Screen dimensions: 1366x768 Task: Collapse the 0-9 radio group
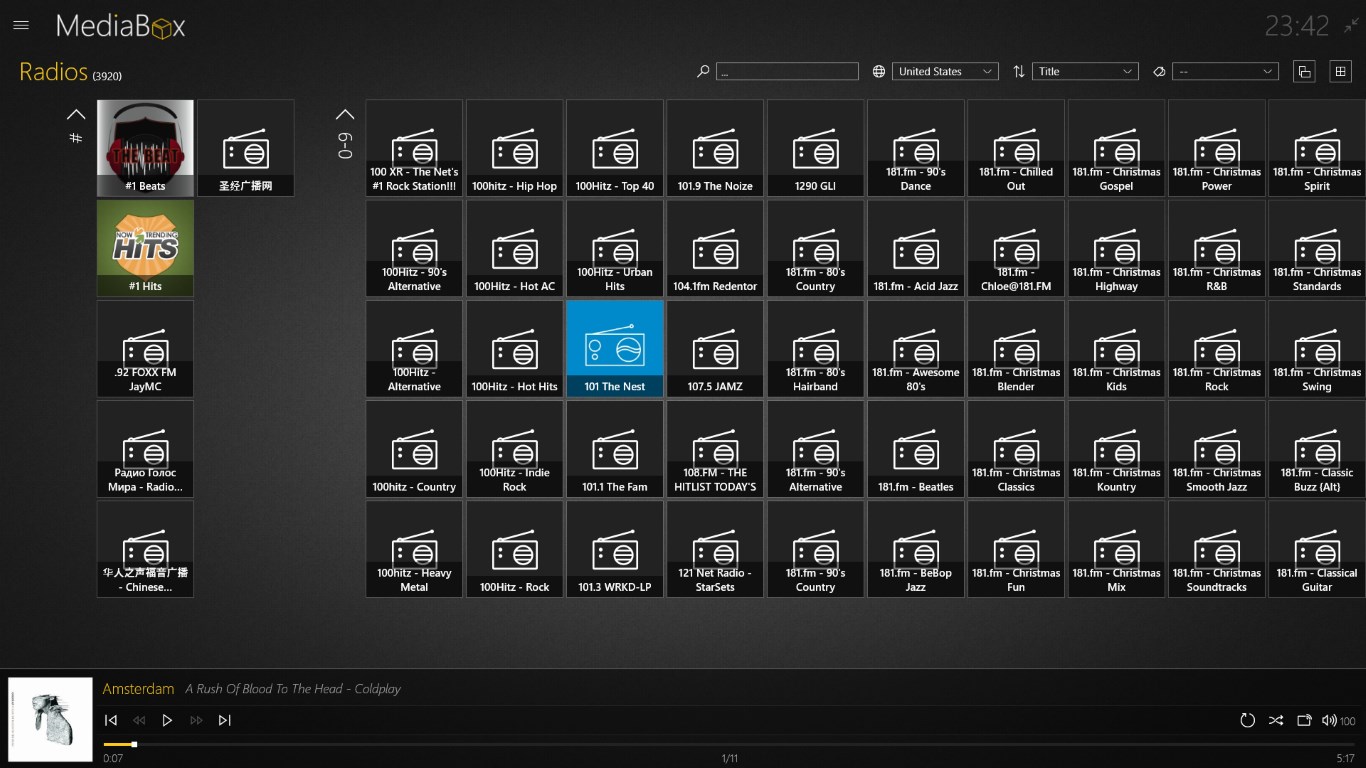click(x=345, y=114)
